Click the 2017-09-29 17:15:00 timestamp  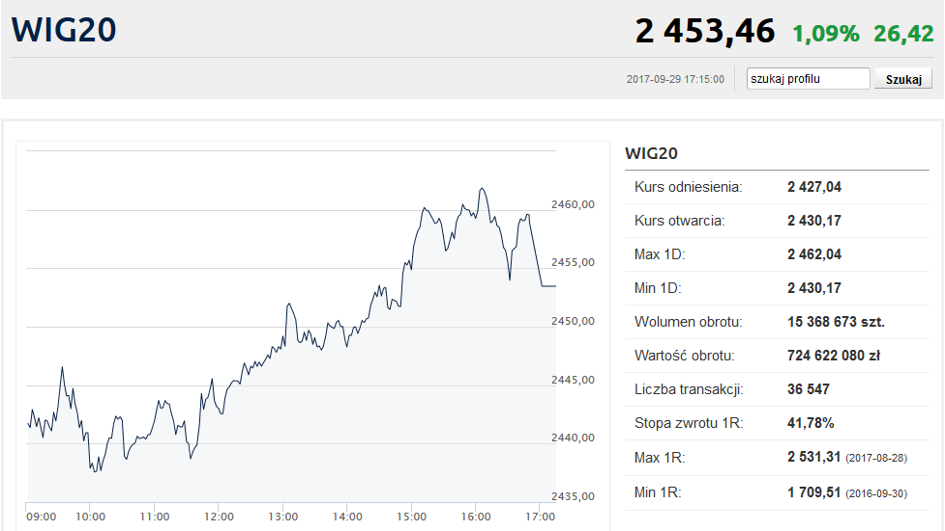[675, 79]
